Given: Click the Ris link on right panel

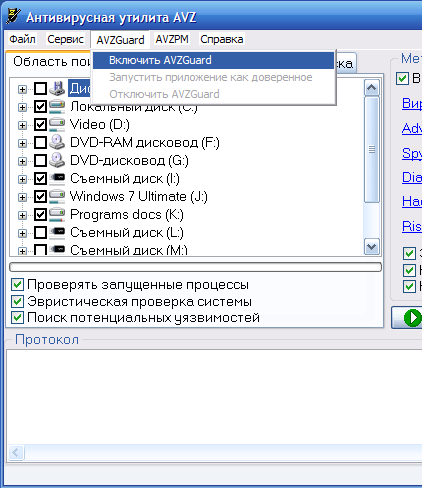Looking at the screenshot, I should pos(412,227).
